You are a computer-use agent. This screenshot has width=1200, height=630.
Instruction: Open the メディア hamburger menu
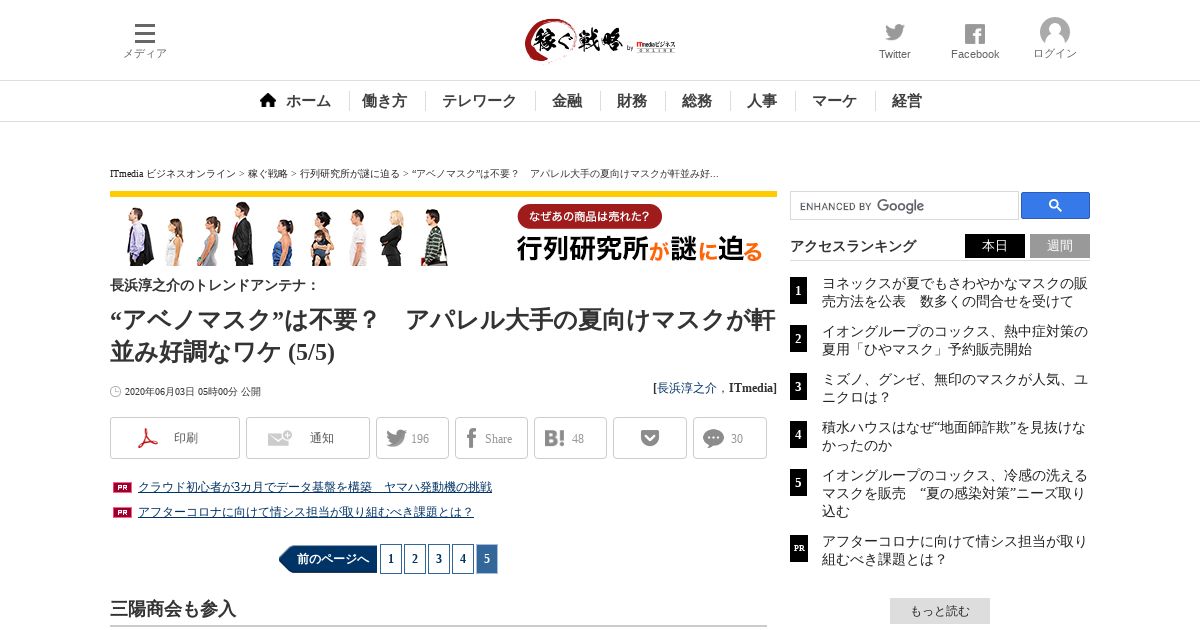click(x=145, y=41)
